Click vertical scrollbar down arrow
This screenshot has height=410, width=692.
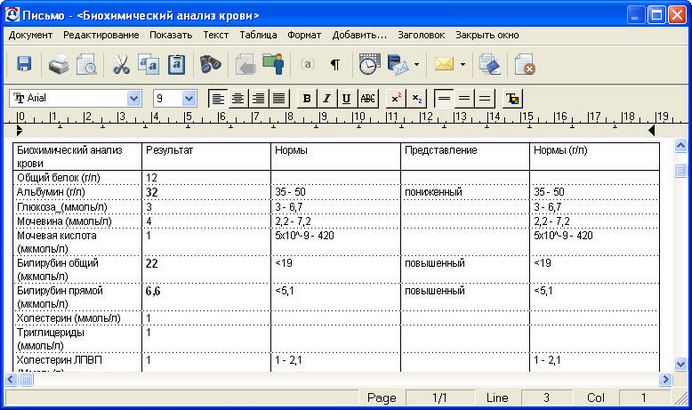(x=681, y=364)
